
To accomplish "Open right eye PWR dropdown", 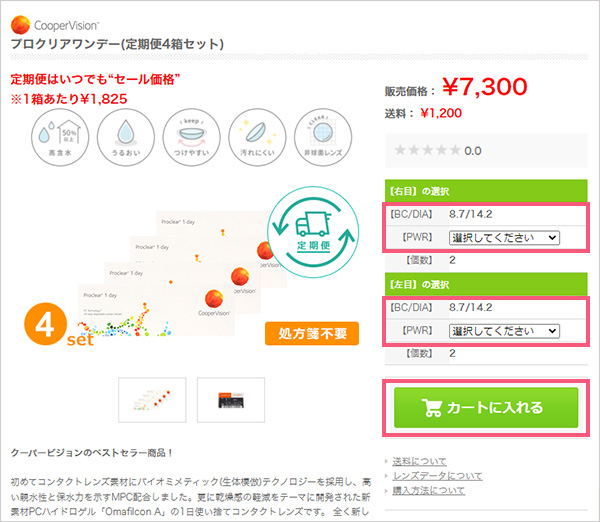I will tap(504, 238).
